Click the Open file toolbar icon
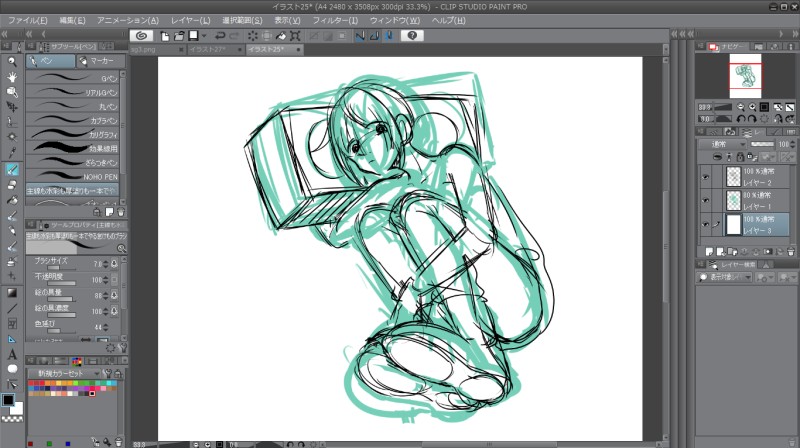Image resolution: width=800 pixels, height=448 pixels. coord(179,36)
